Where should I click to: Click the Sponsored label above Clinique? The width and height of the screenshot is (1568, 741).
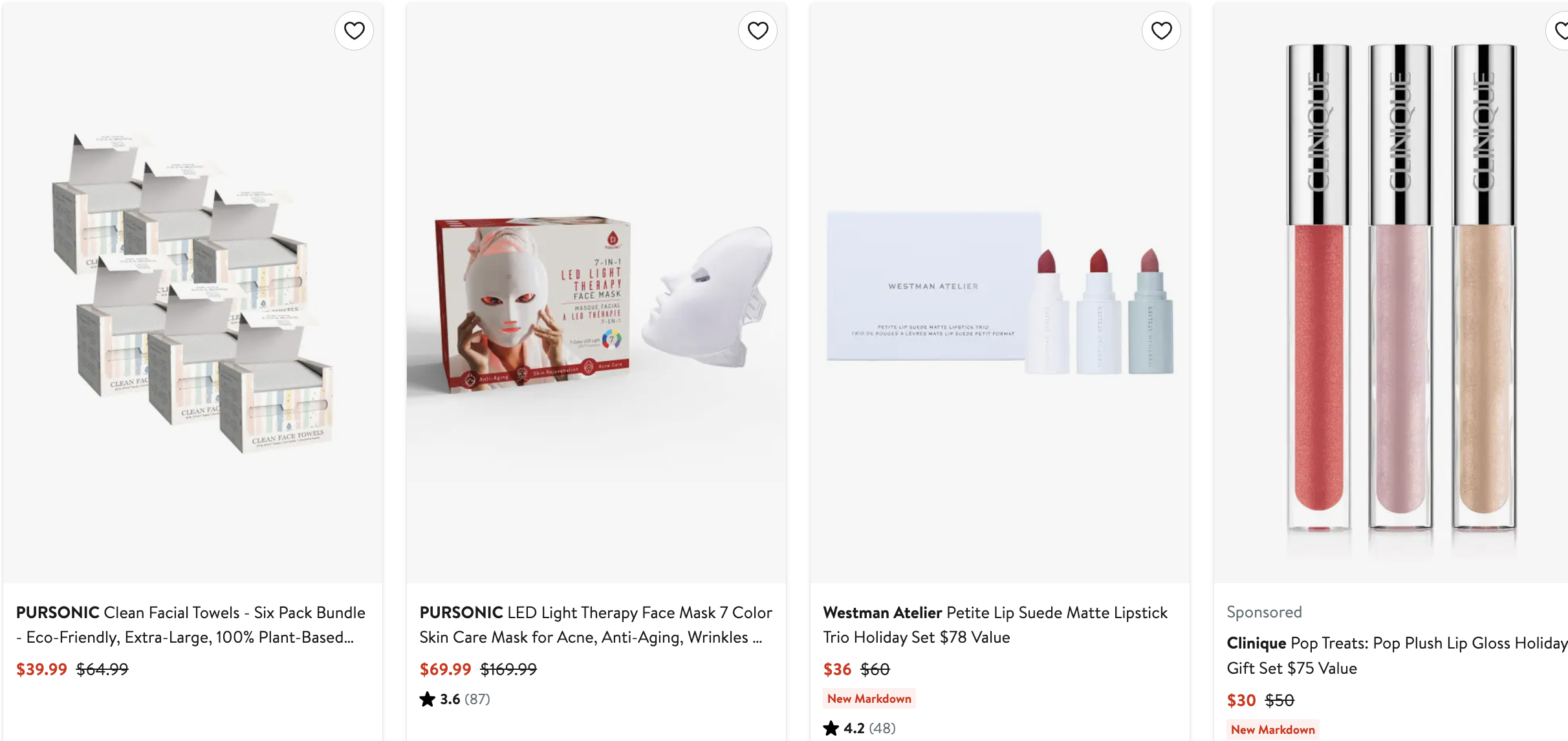[1264, 612]
